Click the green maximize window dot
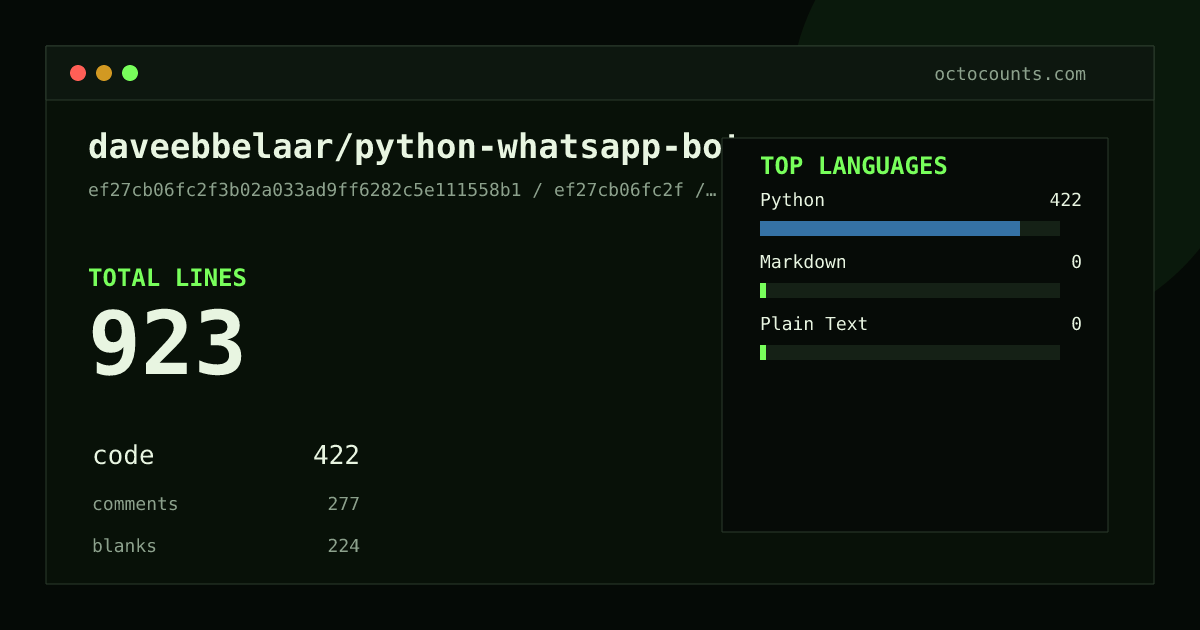The height and width of the screenshot is (630, 1200). [130, 73]
